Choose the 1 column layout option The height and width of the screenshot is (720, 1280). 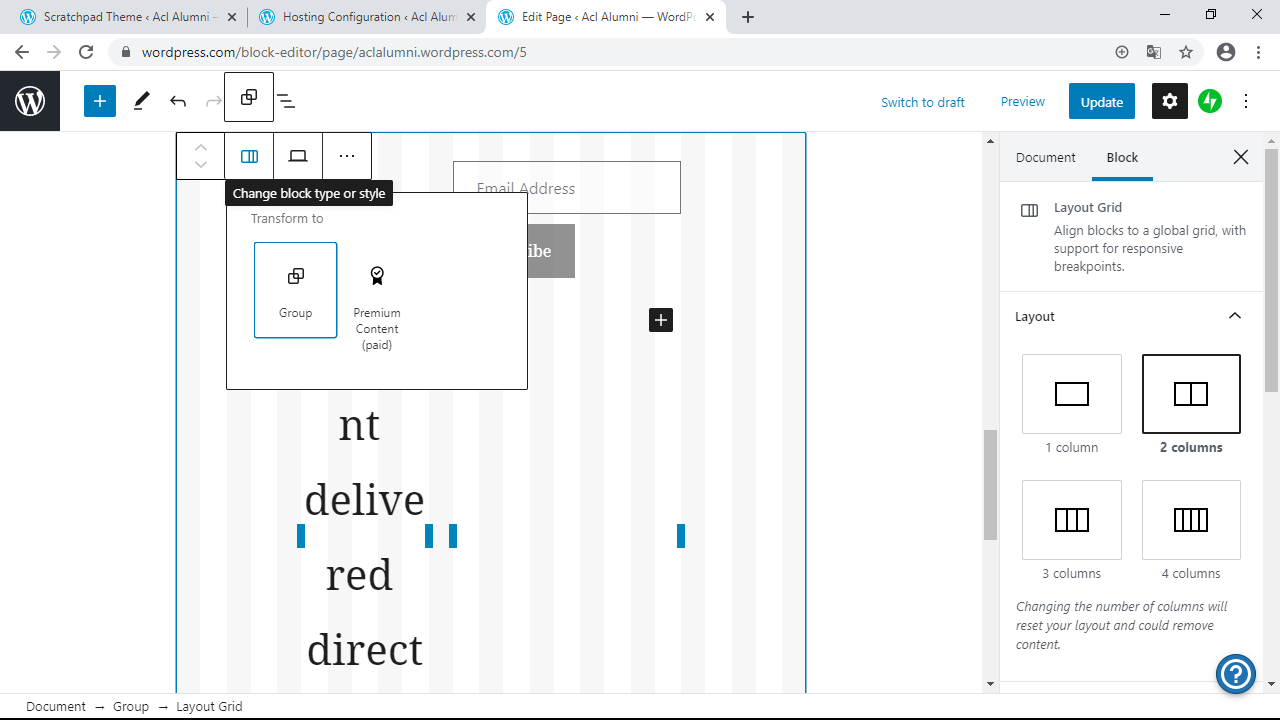click(1071, 394)
